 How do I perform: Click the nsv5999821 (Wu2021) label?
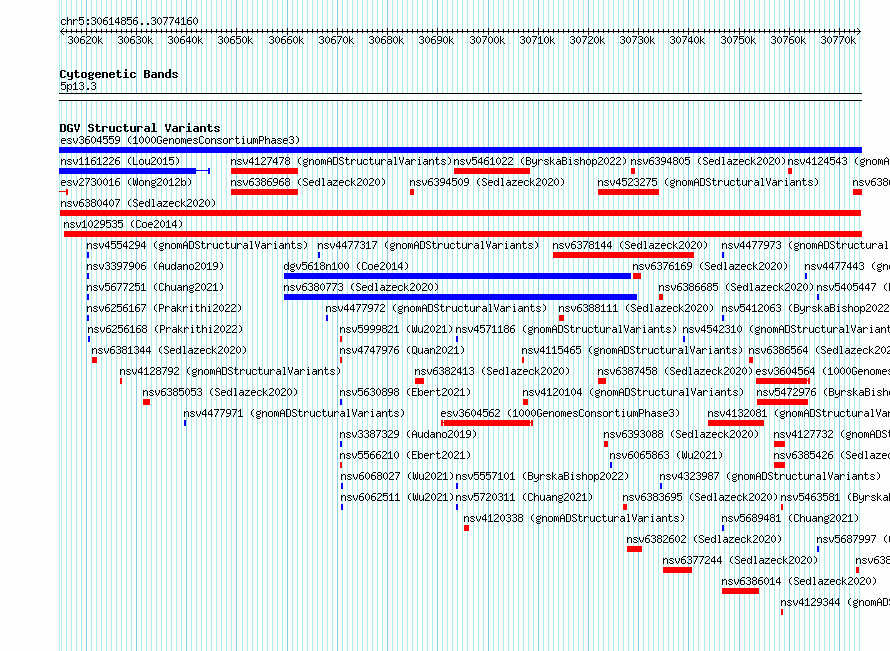coord(396,329)
